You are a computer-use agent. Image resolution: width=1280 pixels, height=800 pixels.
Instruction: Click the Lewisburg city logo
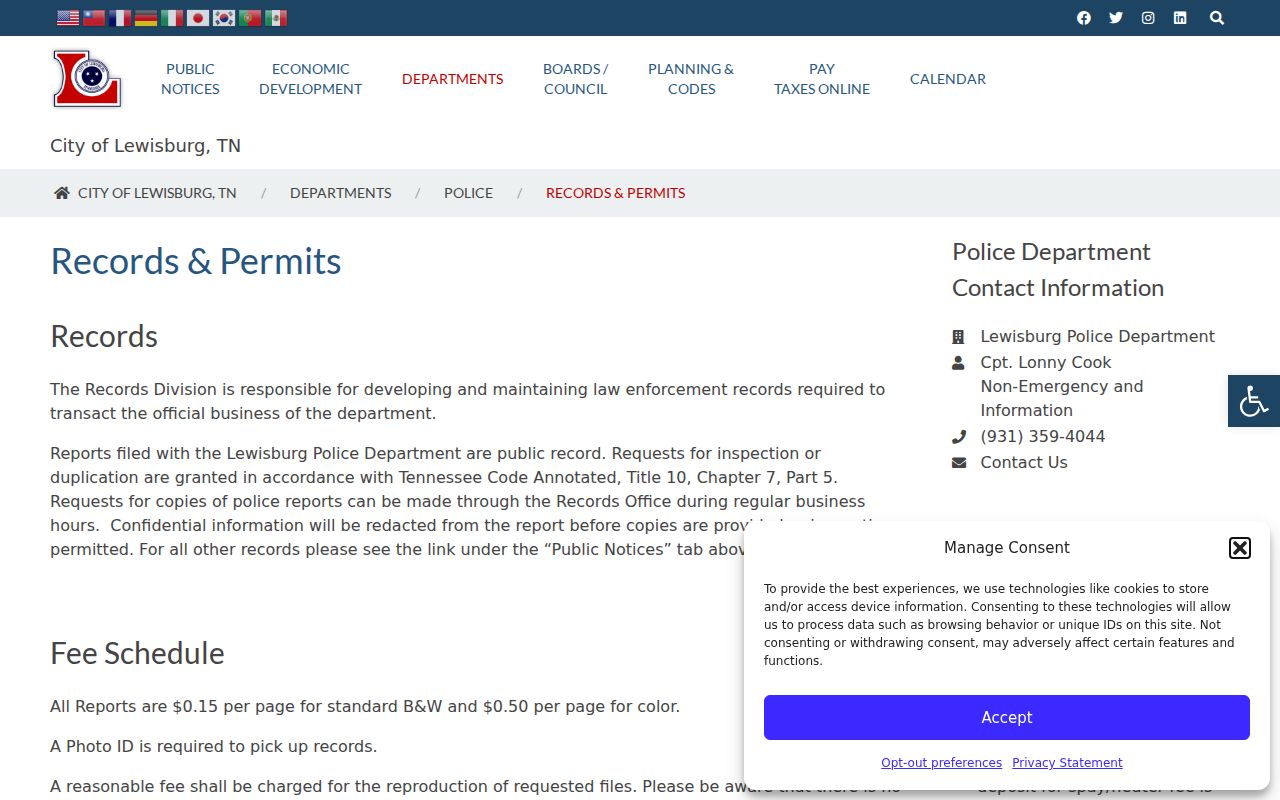click(x=87, y=79)
